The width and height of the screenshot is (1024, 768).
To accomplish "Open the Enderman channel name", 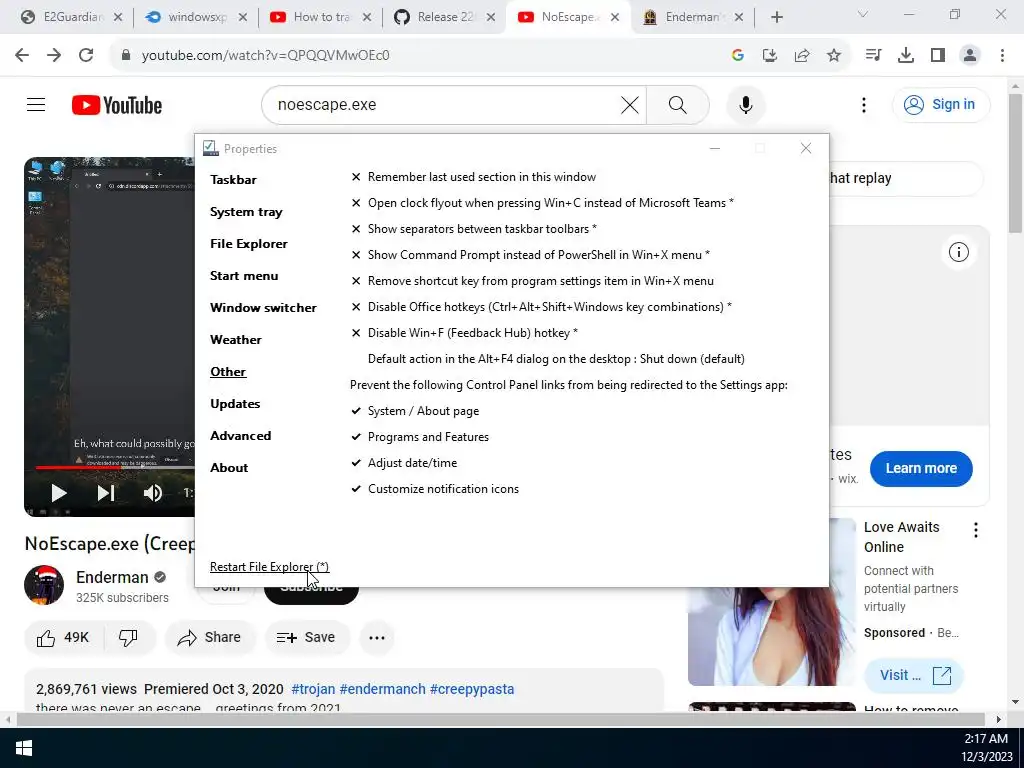I will (x=112, y=577).
